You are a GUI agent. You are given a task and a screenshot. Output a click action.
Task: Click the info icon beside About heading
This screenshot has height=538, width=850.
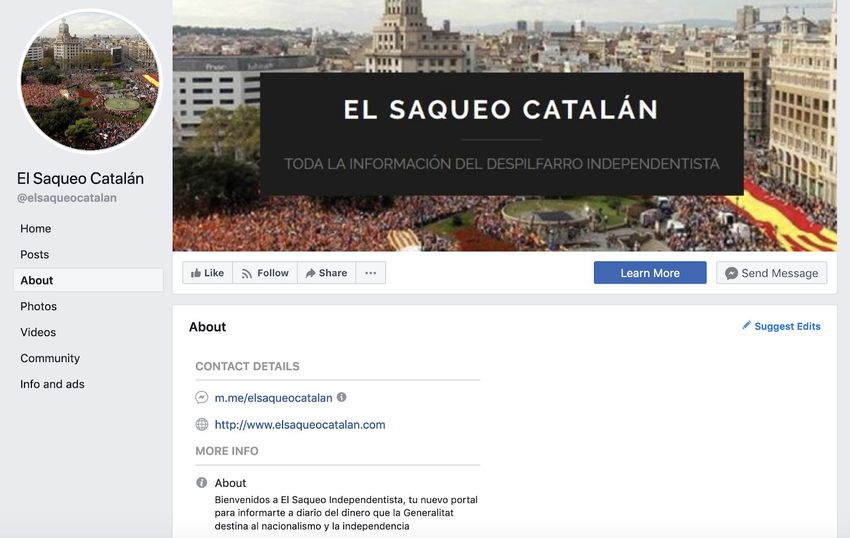point(202,482)
